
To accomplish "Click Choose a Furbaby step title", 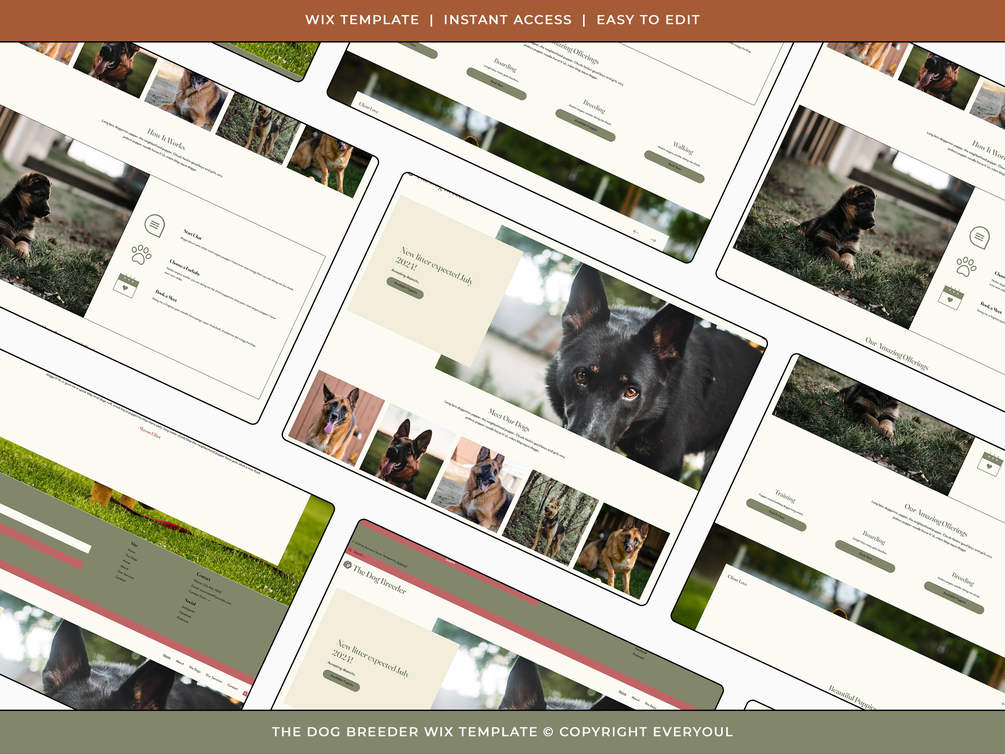I will [x=185, y=267].
